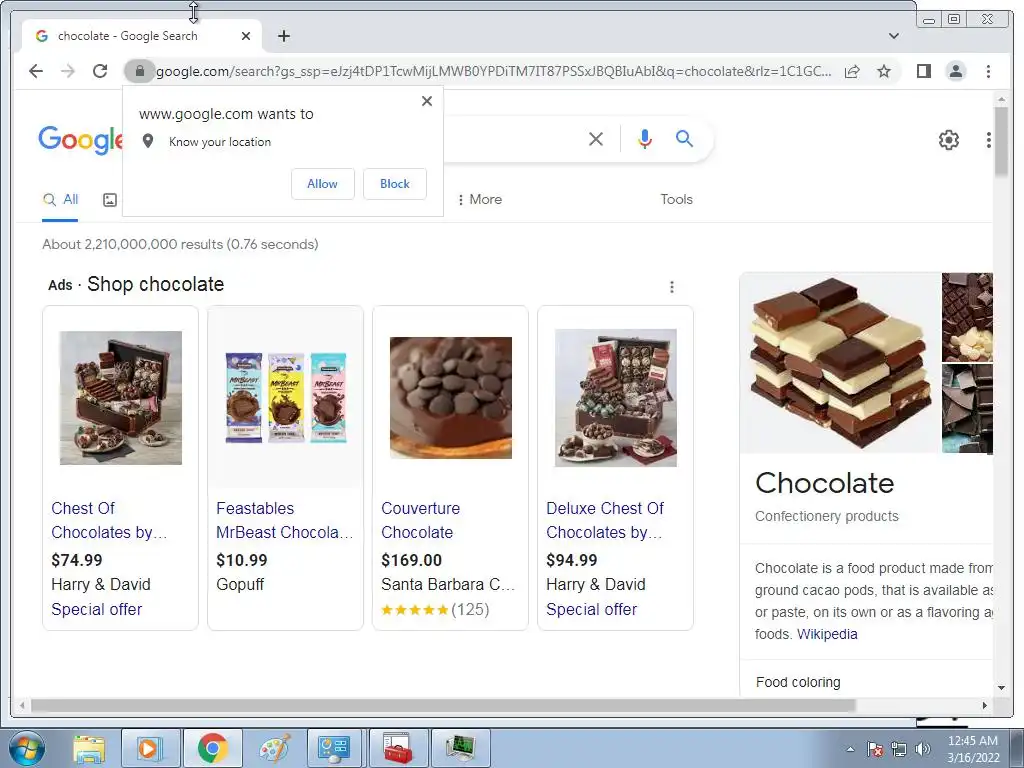Open the stacked chocolate bars image

tap(840, 362)
